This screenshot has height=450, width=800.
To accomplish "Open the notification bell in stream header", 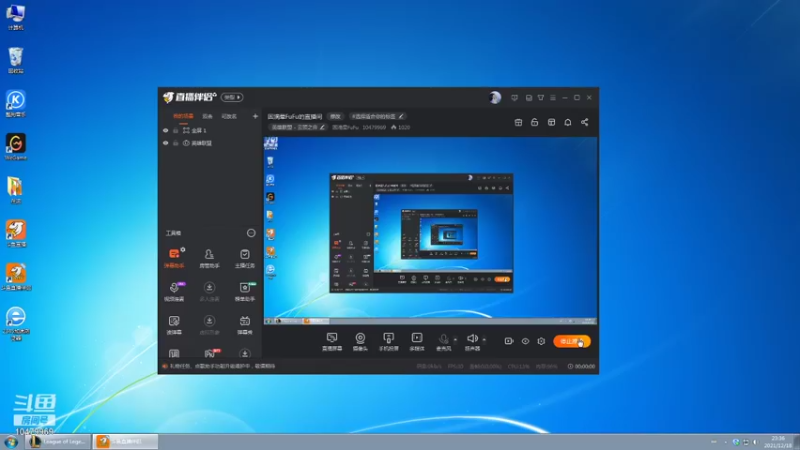I will [x=568, y=122].
